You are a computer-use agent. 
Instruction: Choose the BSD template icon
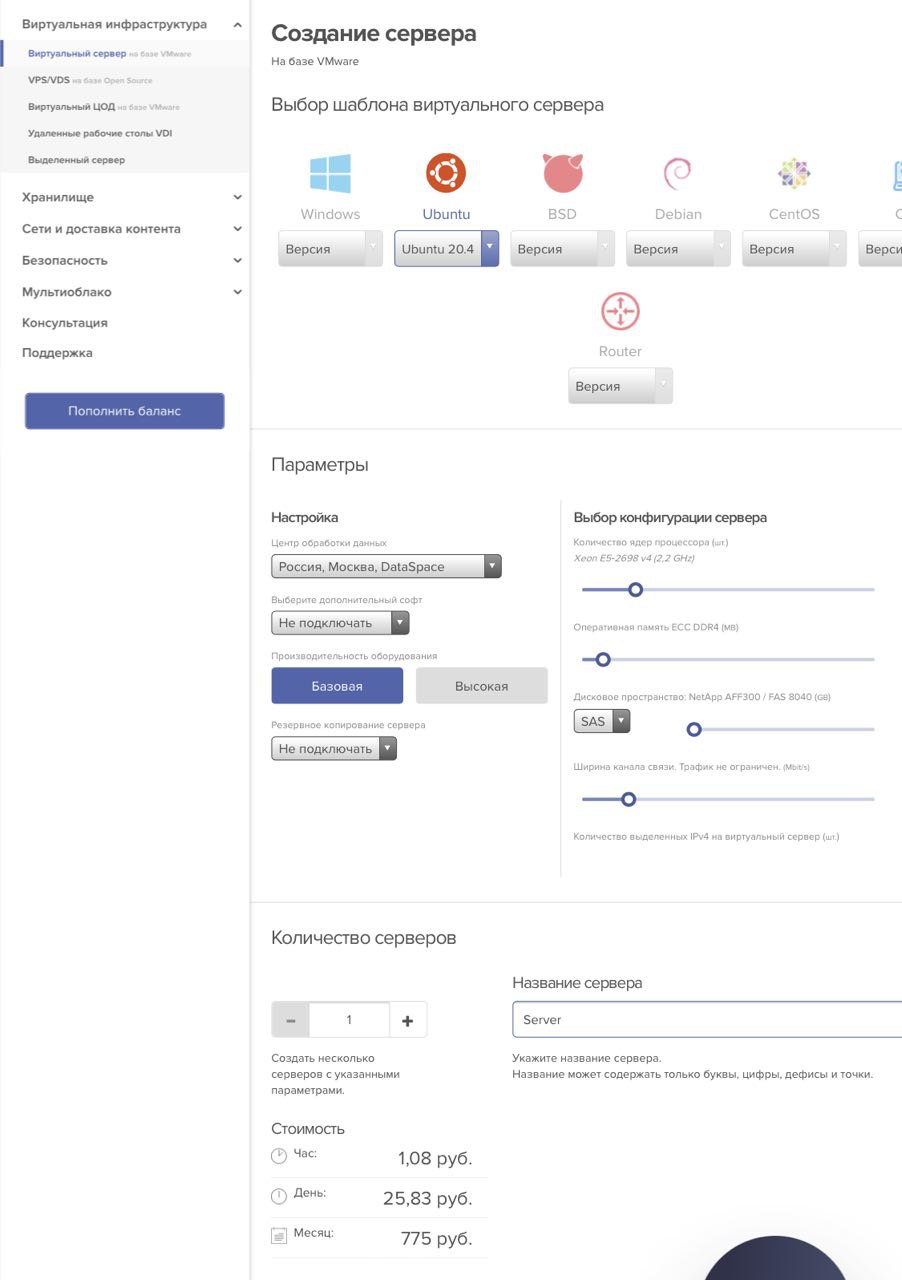tap(562, 173)
